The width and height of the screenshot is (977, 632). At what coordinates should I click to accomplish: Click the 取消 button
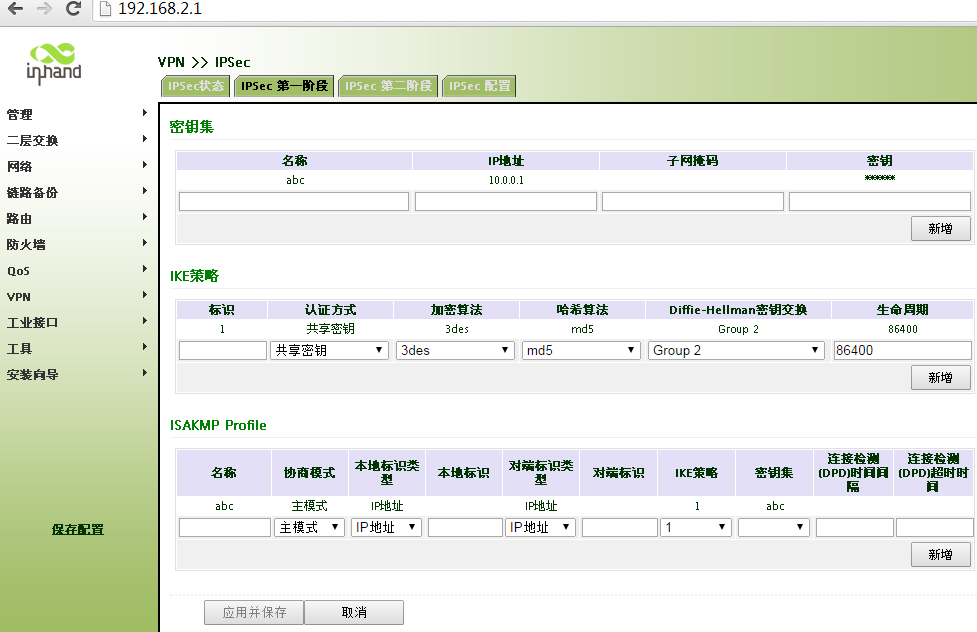click(354, 612)
